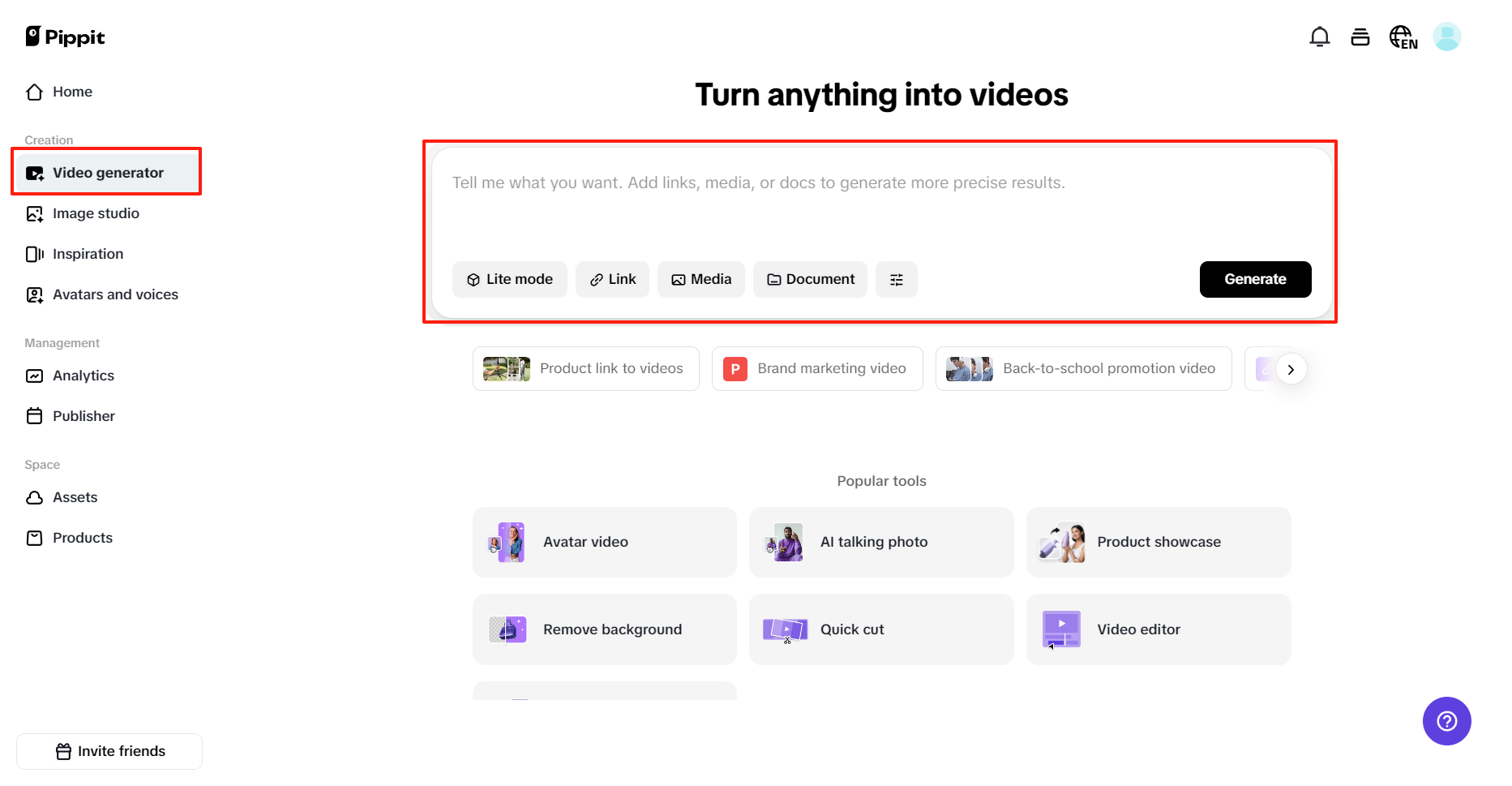
Task: Open Assets via its cloud icon
Action: click(34, 496)
